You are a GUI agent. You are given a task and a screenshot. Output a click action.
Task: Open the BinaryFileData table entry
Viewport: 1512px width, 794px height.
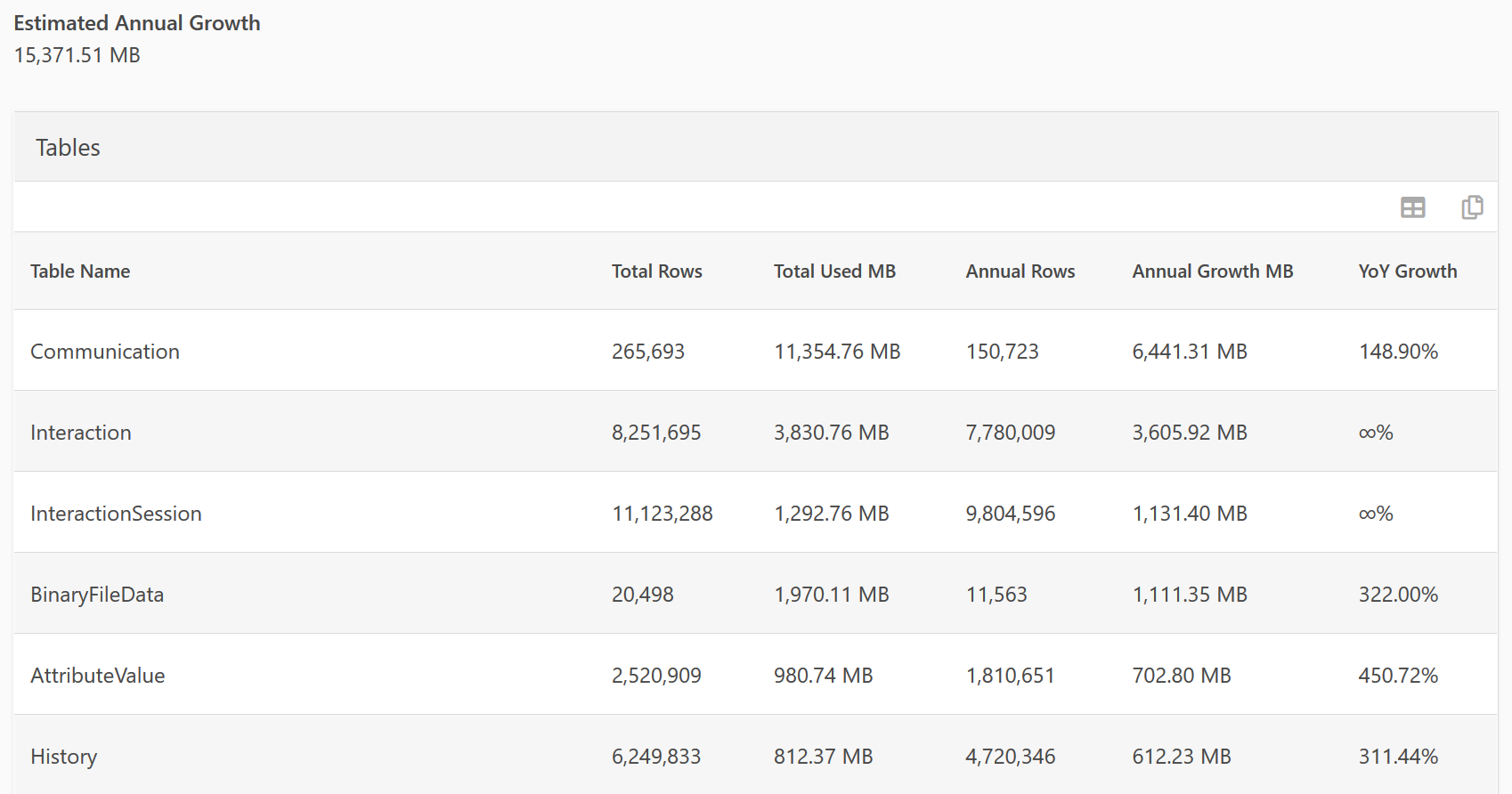[97, 595]
